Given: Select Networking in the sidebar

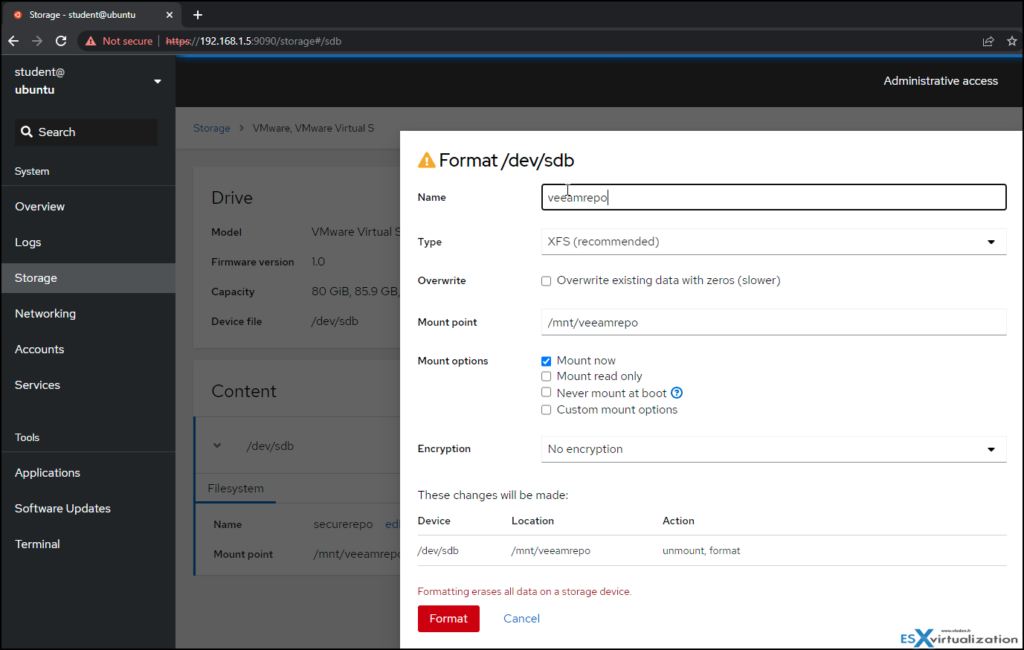Looking at the screenshot, I should 45,313.
